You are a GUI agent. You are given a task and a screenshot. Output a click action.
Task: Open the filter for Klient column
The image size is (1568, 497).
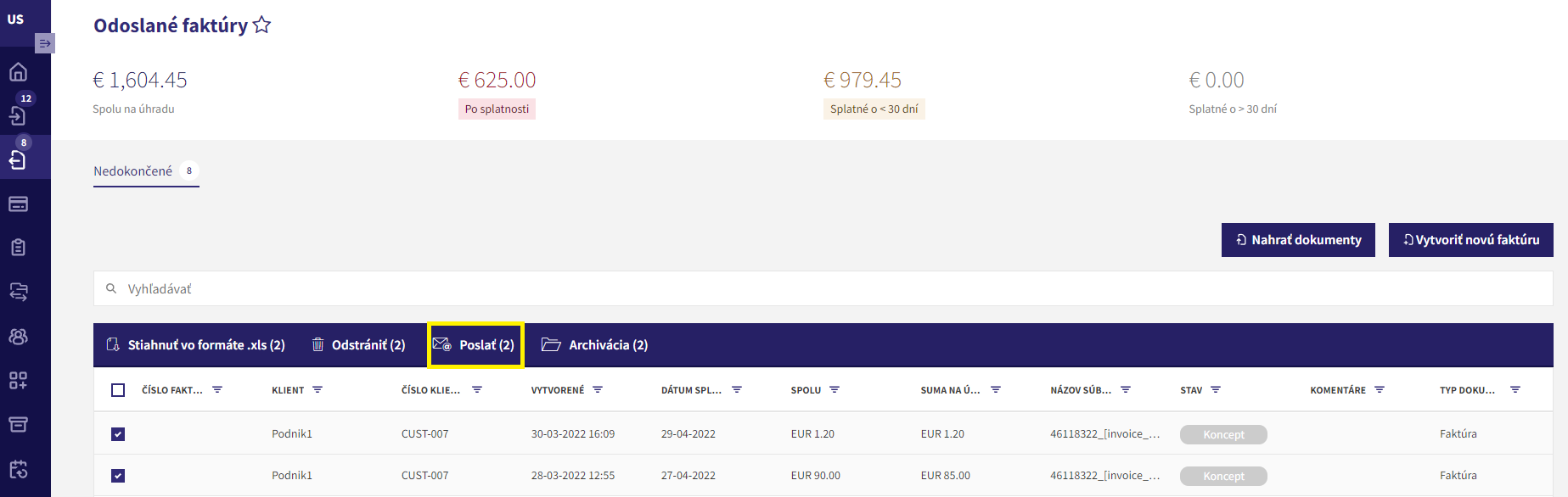318,390
